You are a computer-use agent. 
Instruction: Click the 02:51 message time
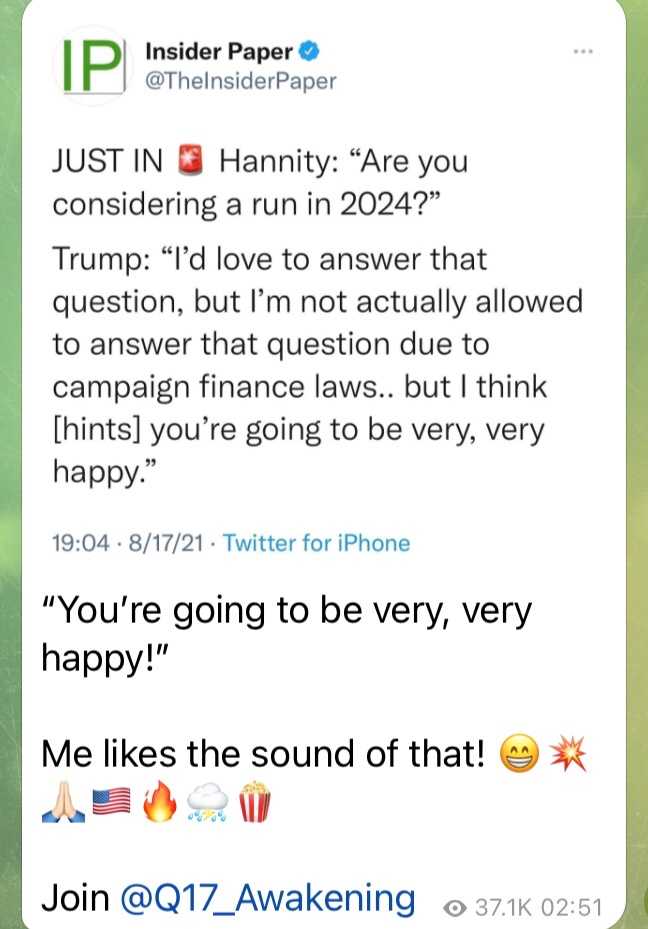tap(576, 908)
